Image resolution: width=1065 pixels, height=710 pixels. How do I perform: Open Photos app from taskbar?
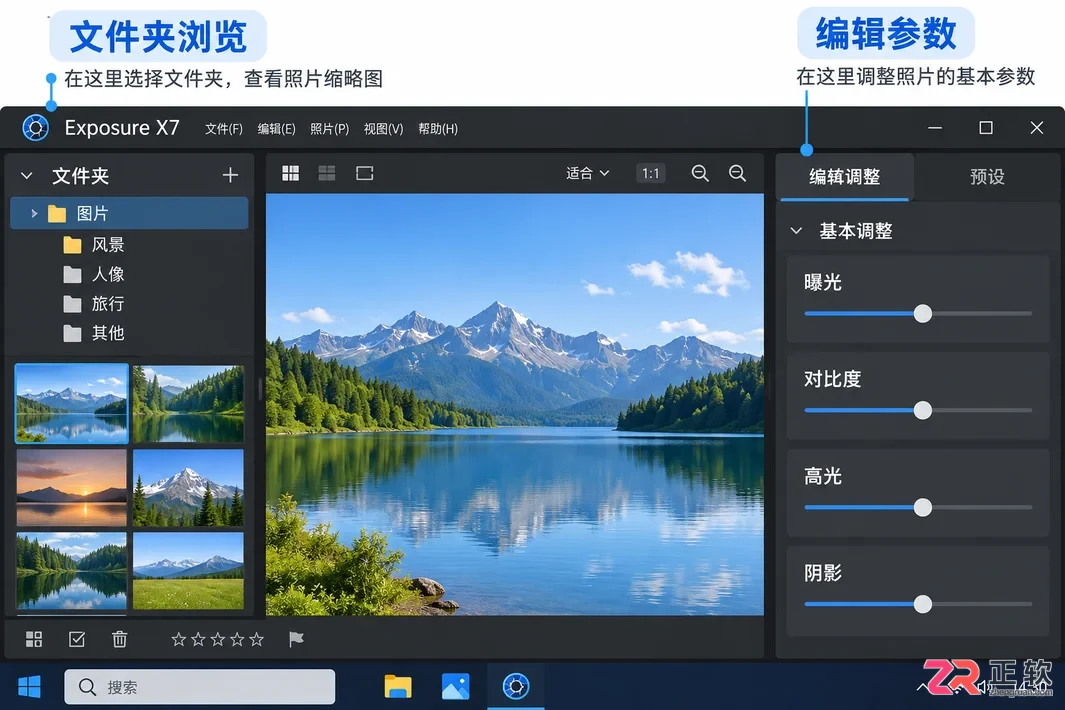(455, 686)
